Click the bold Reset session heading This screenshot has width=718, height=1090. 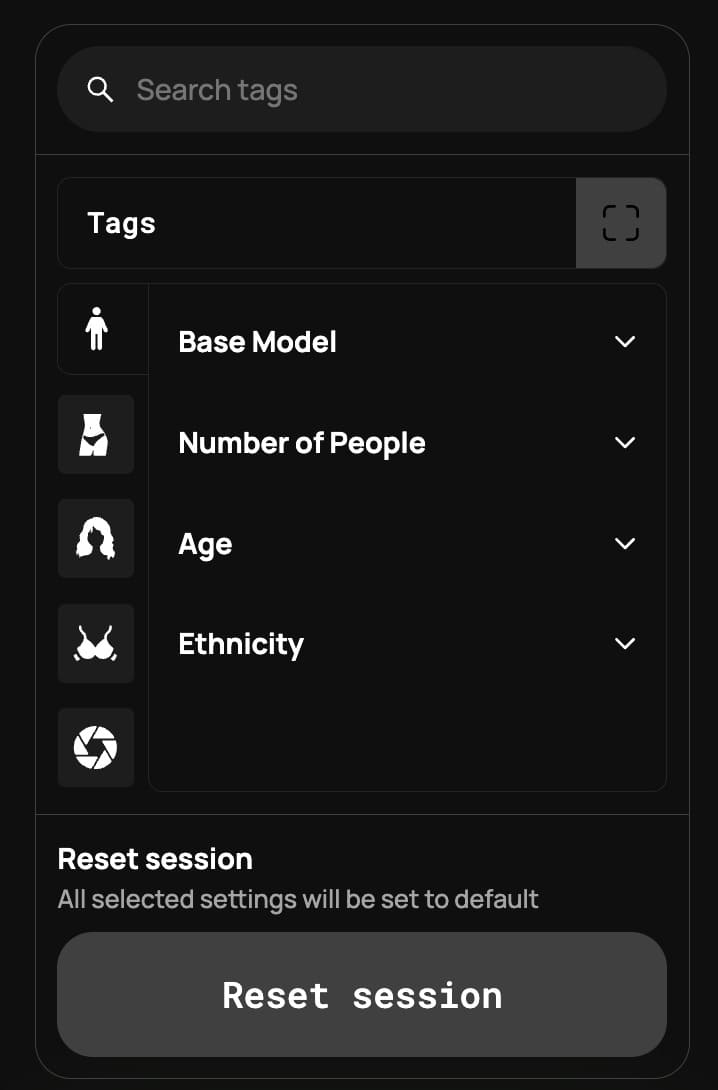click(155, 859)
